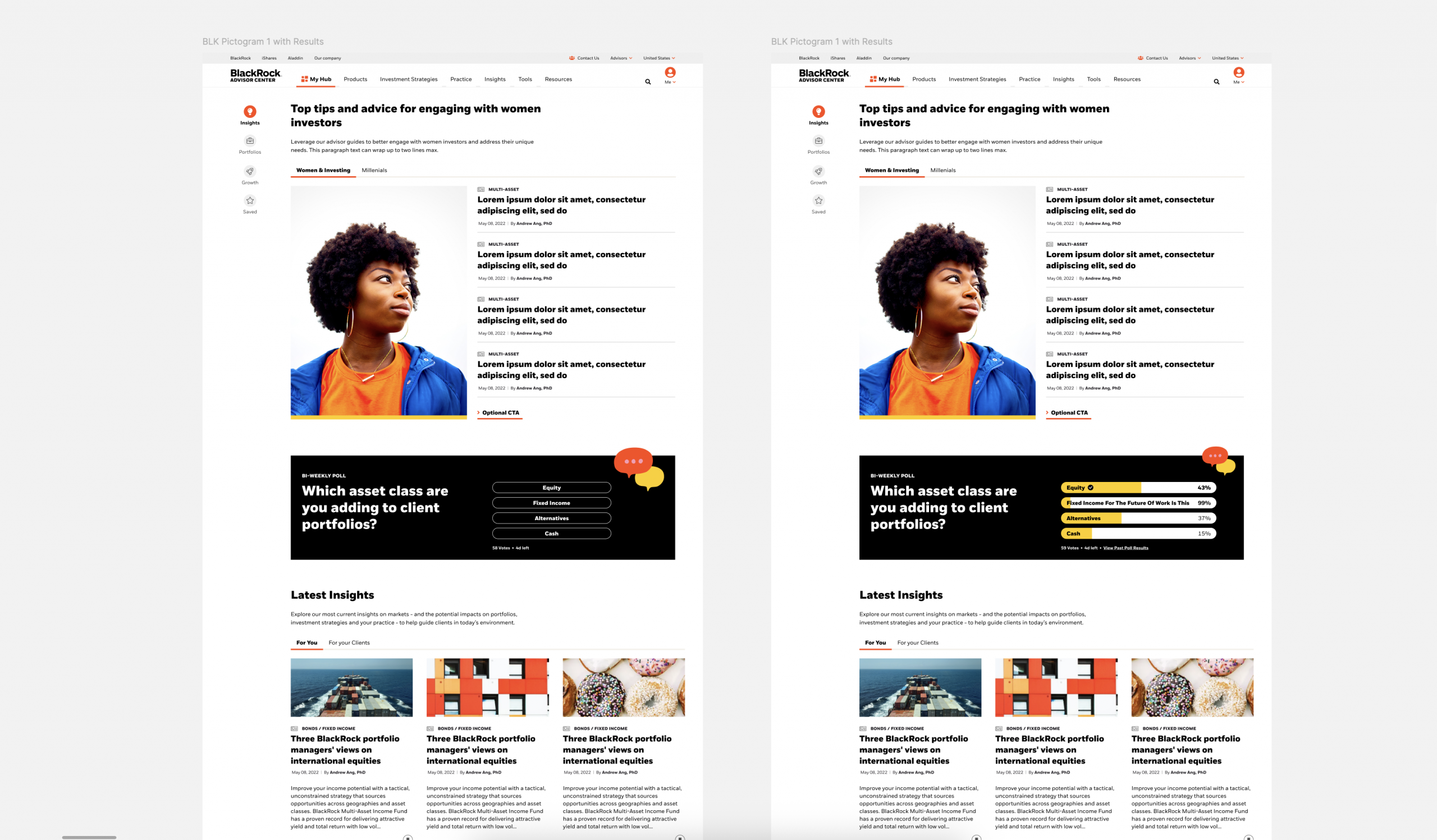Click the search icon in the right frame
This screenshot has width=1437, height=840.
coord(1216,81)
